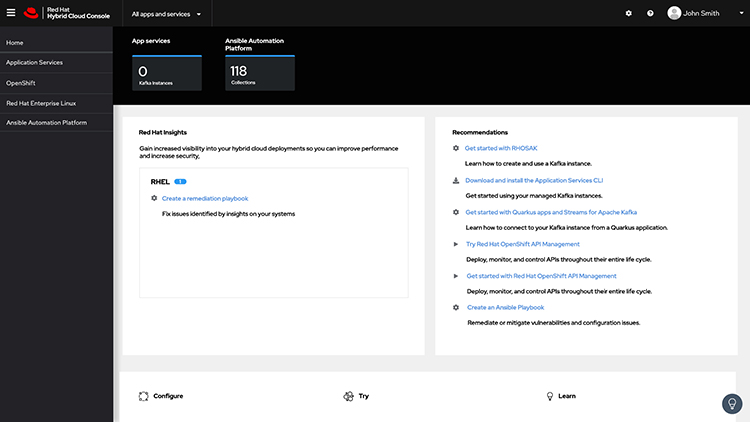Click the Configure section icon
The image size is (750, 422).
(x=143, y=396)
